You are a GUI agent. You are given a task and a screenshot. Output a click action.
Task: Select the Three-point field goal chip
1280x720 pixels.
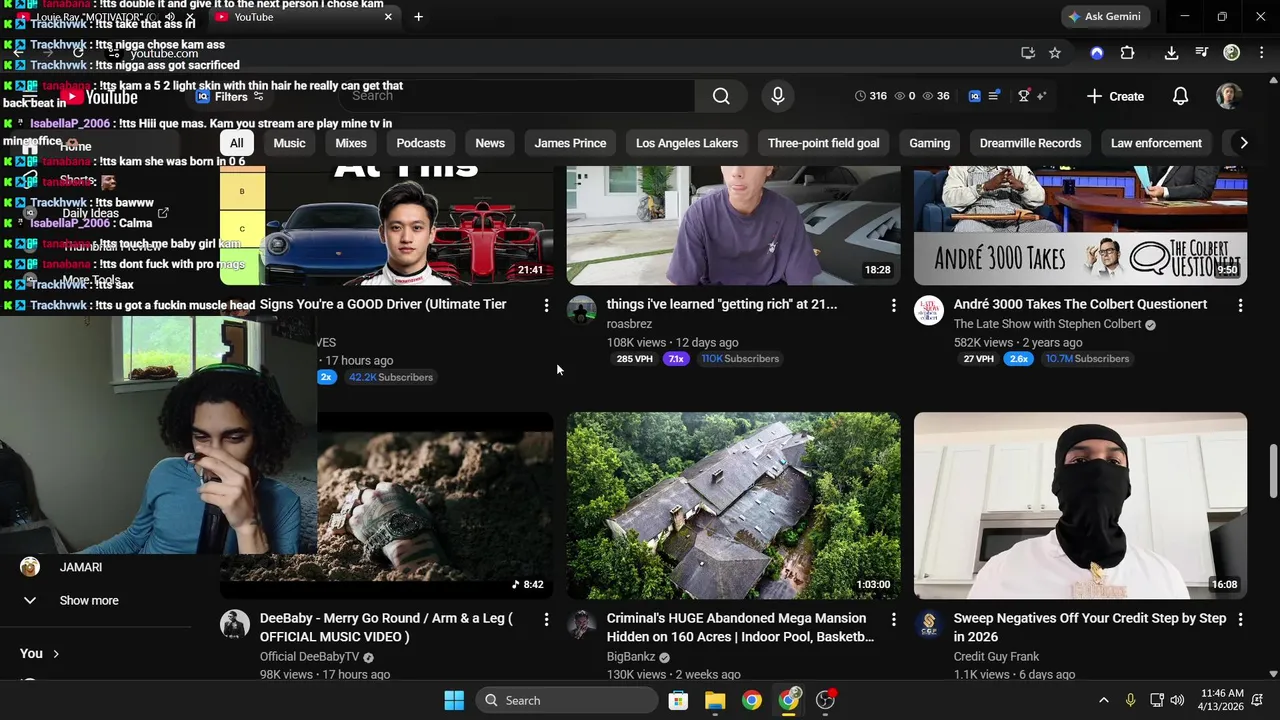tap(824, 143)
